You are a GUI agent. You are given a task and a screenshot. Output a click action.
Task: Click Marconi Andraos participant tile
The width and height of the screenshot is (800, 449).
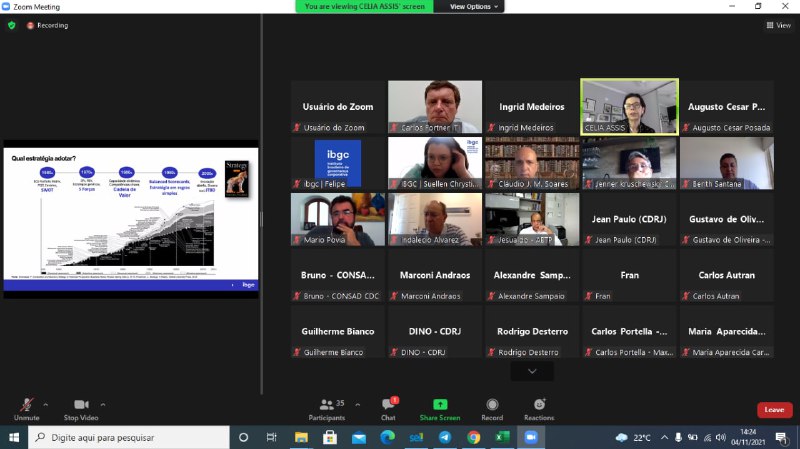(435, 276)
